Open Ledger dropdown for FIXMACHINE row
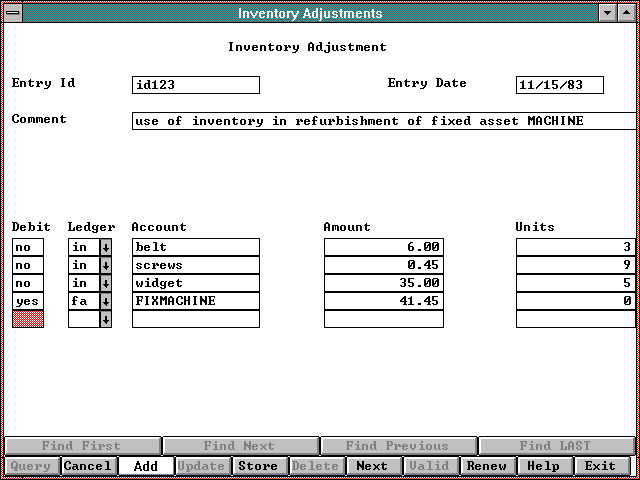This screenshot has height=480, width=640. point(106,301)
